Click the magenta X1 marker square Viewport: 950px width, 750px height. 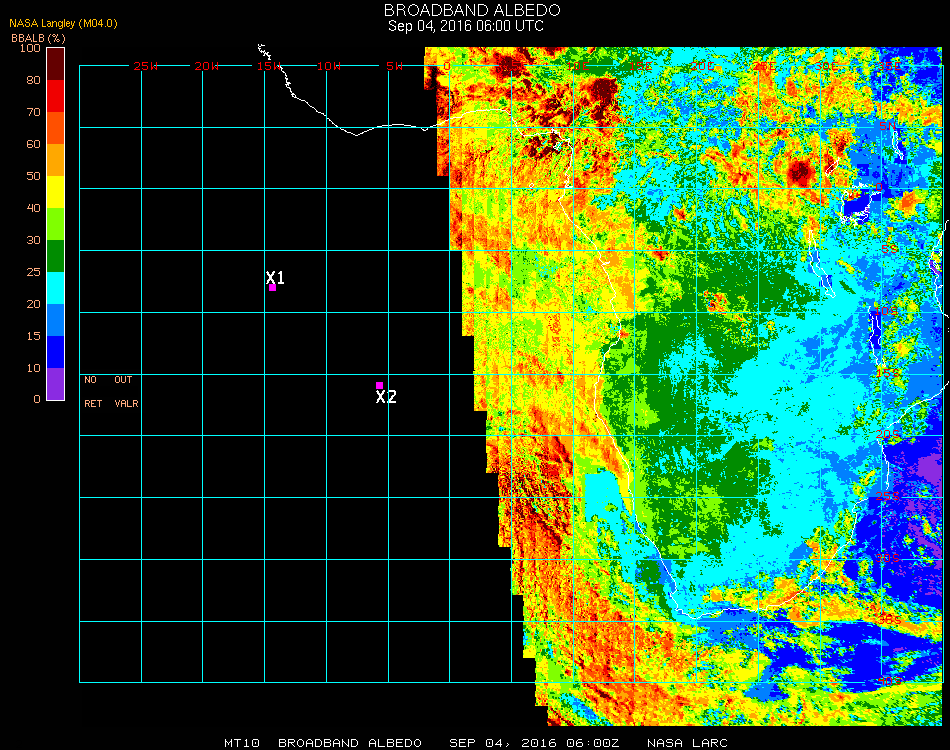[273, 288]
